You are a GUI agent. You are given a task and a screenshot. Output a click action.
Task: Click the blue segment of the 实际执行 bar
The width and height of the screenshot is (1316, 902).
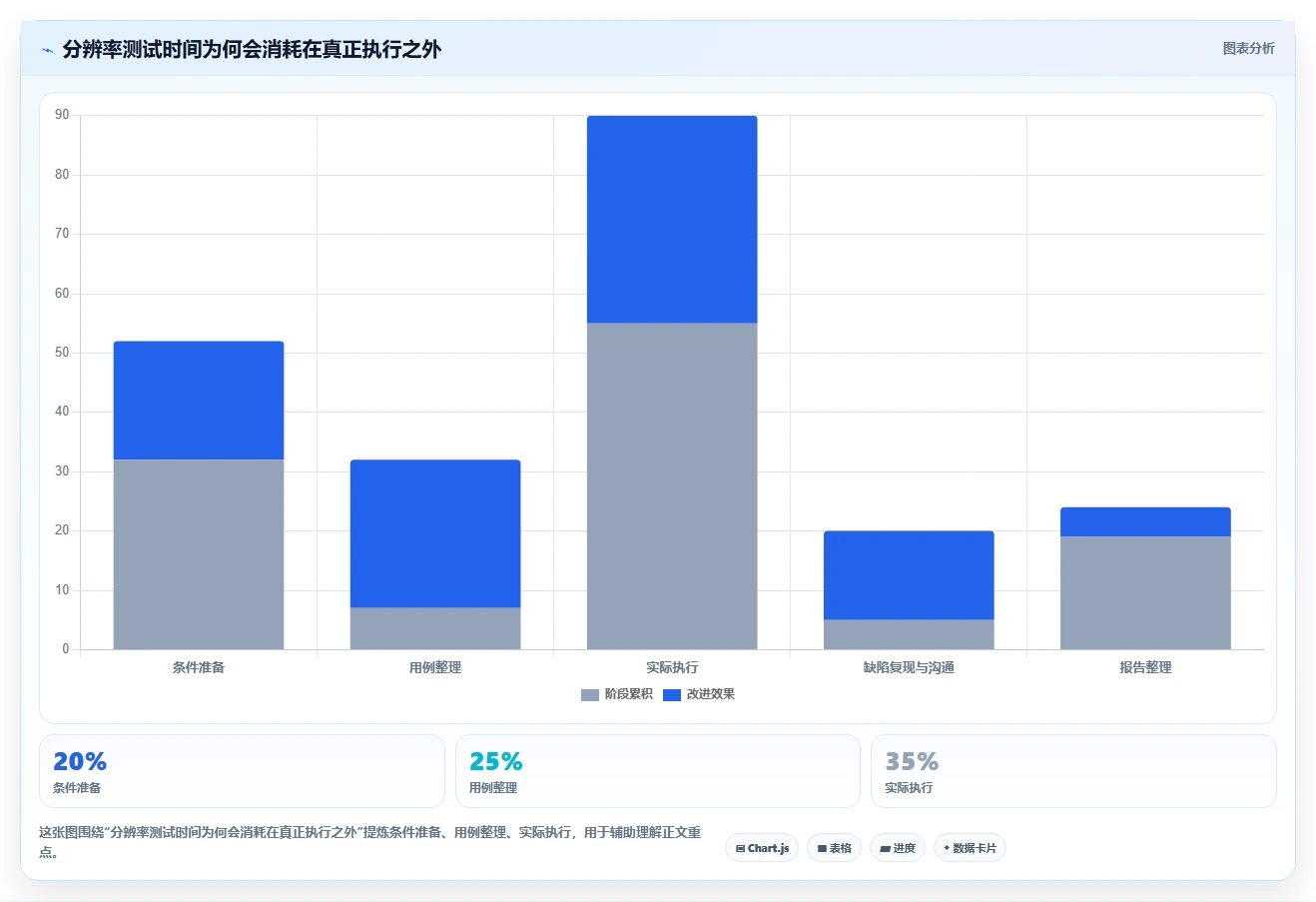[x=672, y=219]
